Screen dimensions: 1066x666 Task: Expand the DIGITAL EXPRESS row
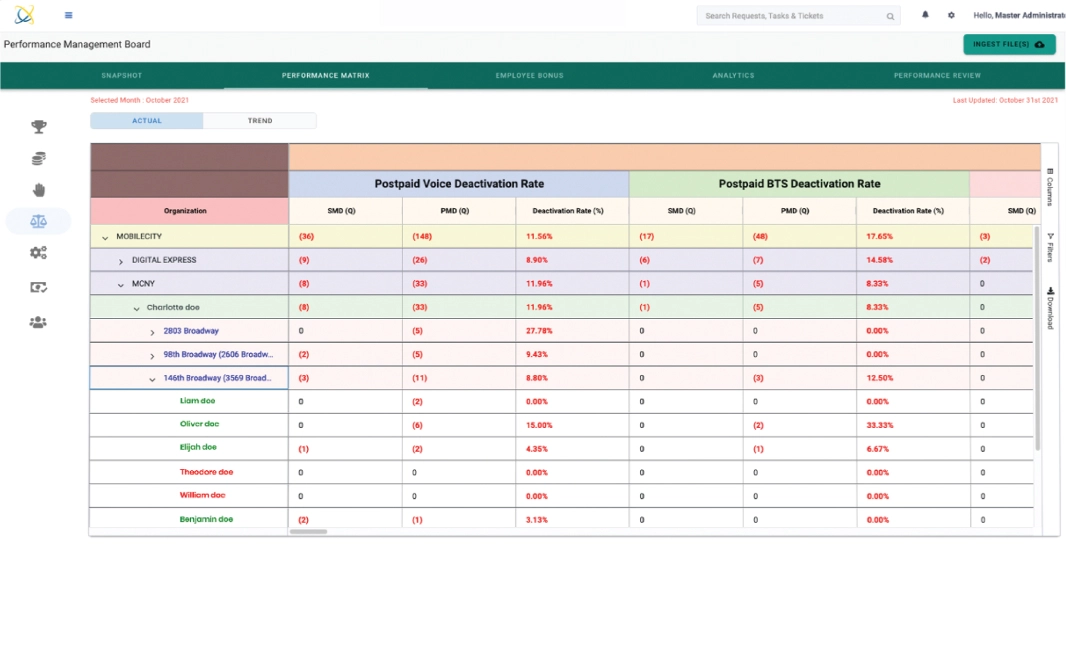click(121, 261)
